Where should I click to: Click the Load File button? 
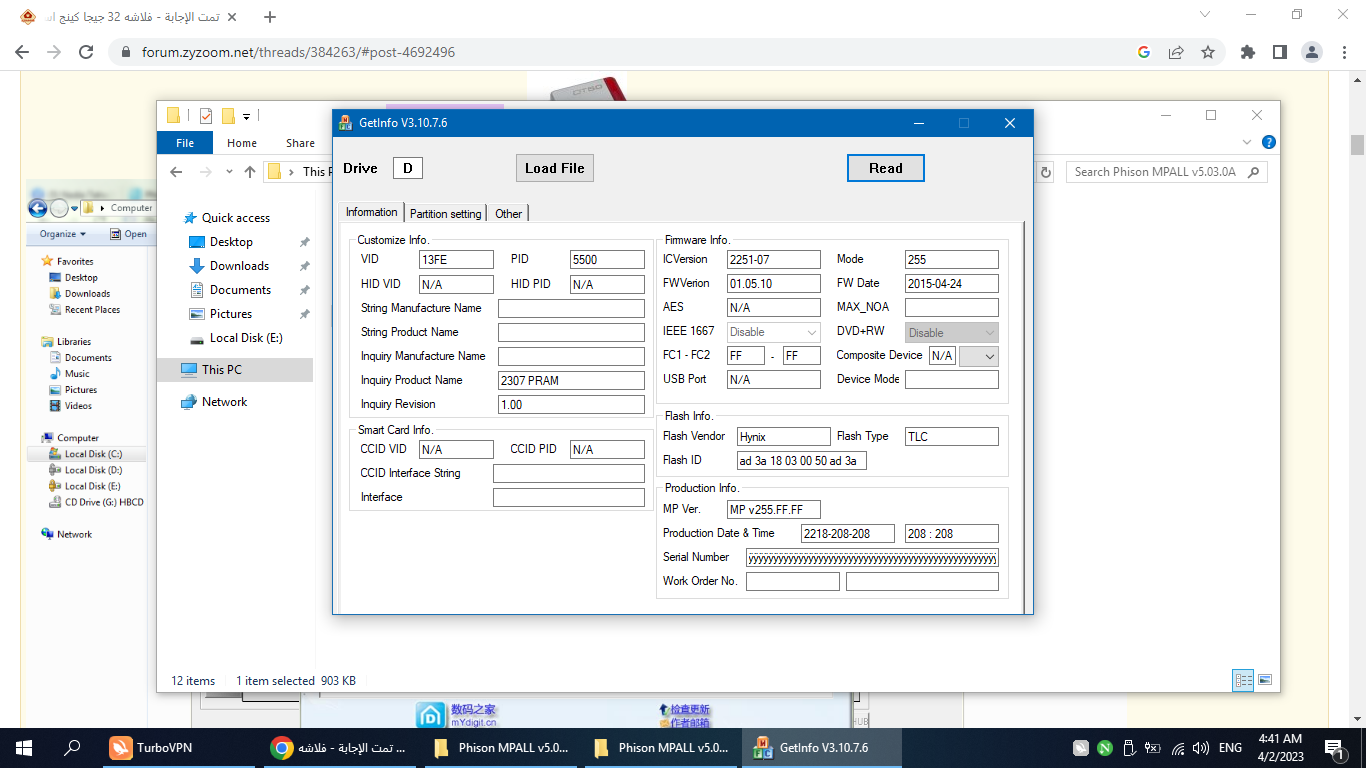[555, 168]
